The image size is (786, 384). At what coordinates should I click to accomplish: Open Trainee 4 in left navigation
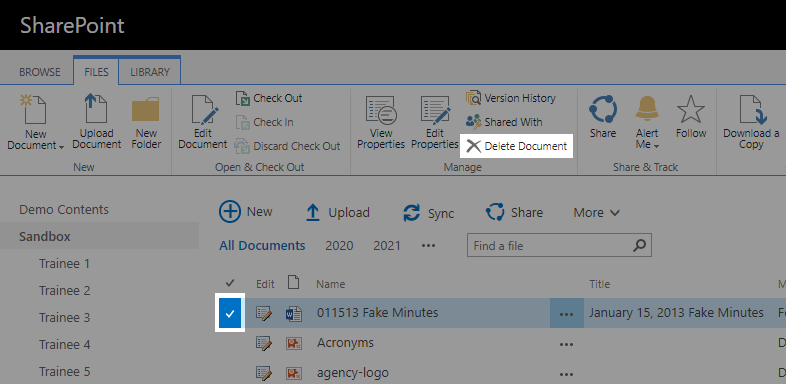pyautogui.click(x=65, y=345)
